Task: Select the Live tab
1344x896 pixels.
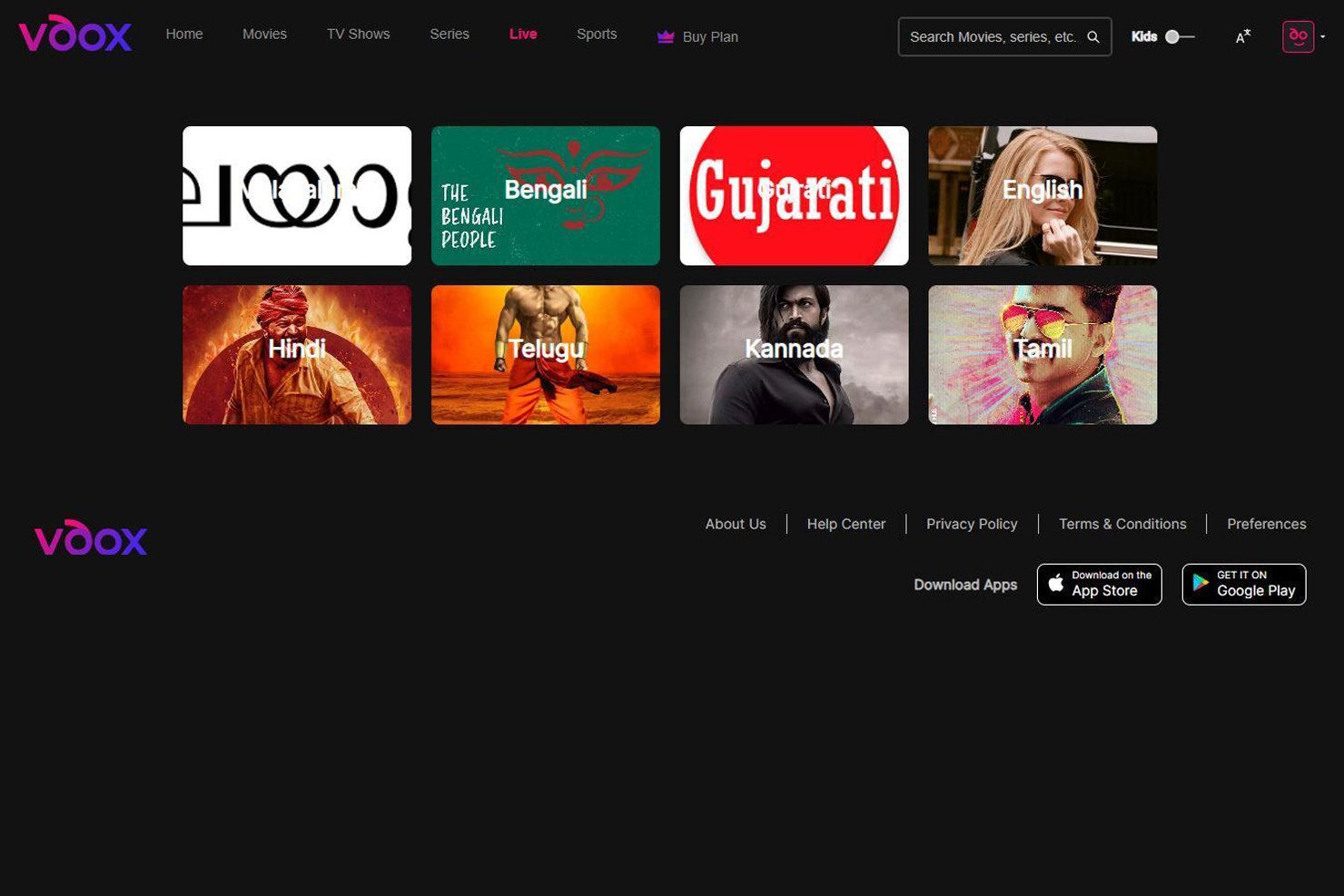Action: (523, 34)
